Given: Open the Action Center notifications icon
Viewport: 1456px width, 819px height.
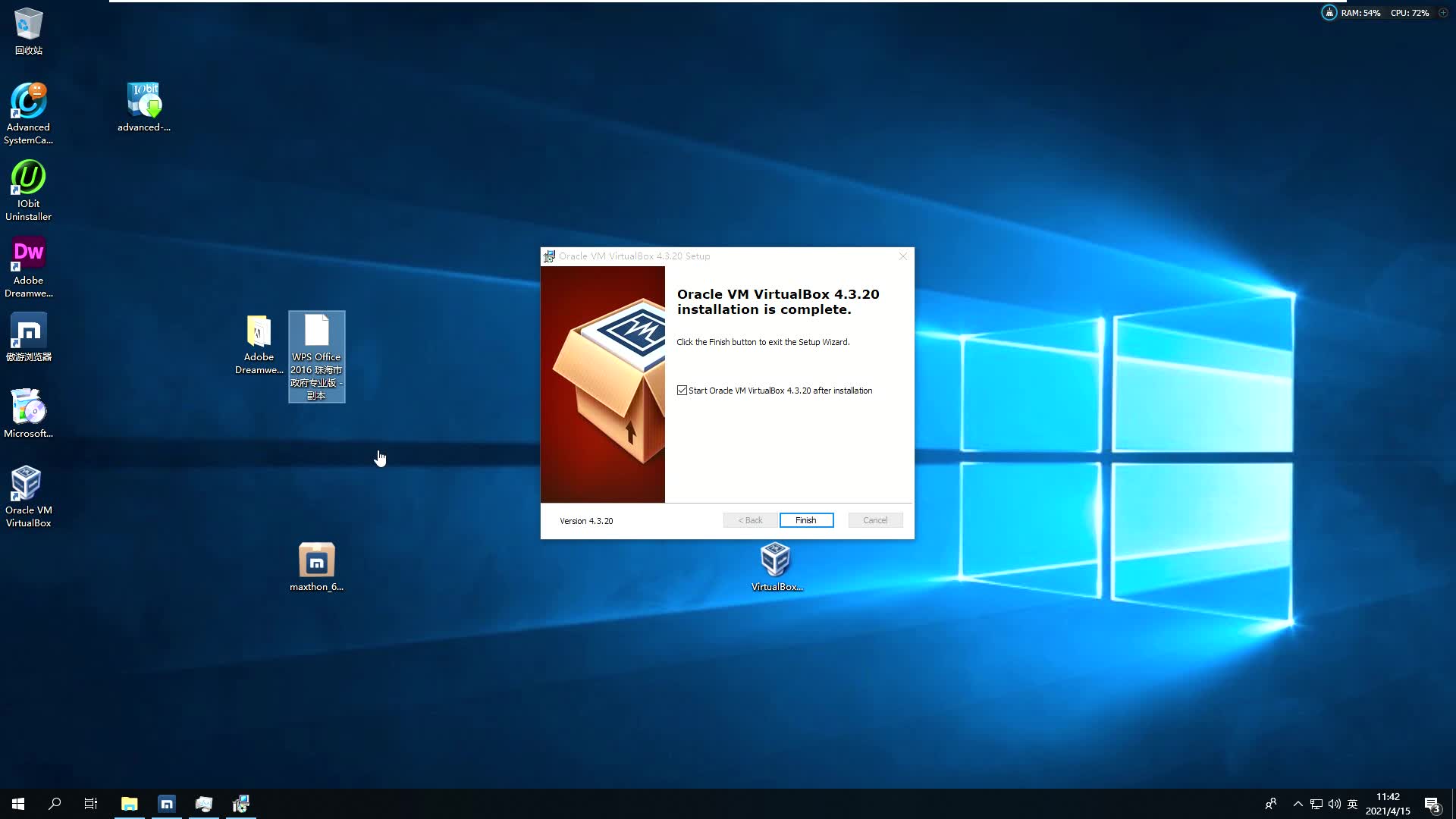Looking at the screenshot, I should [x=1432, y=804].
